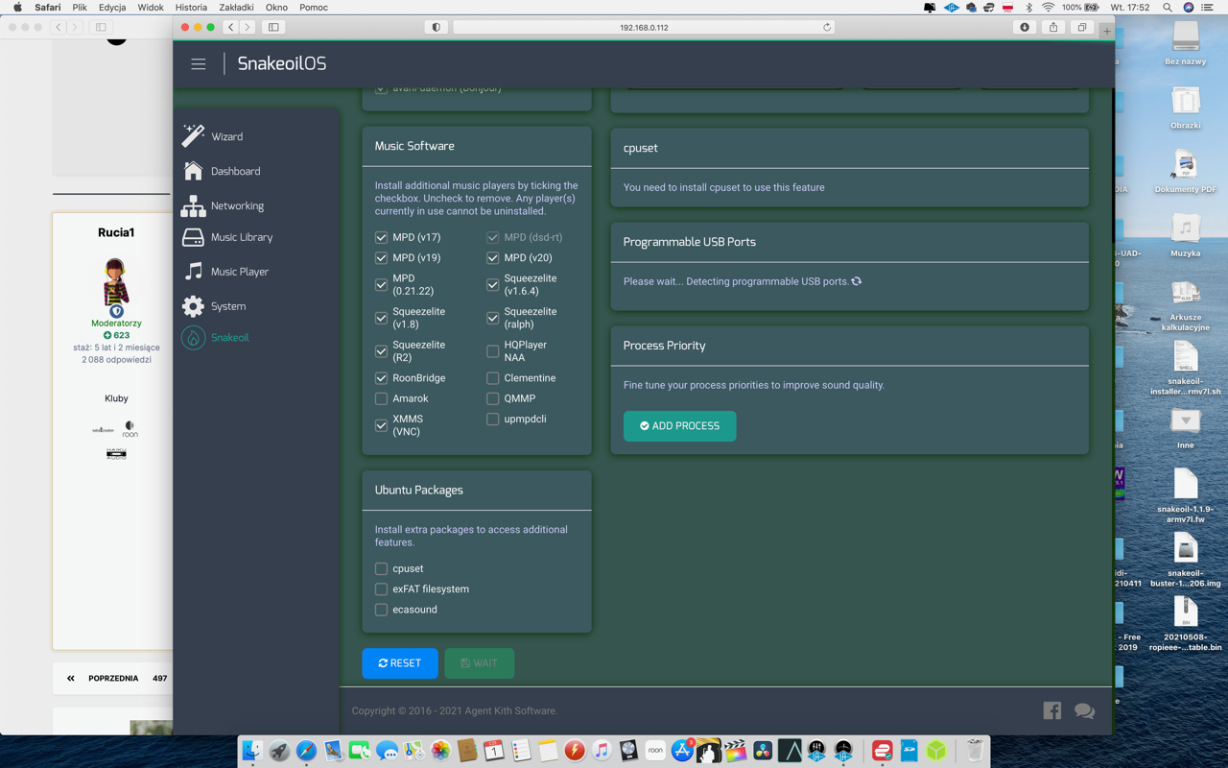This screenshot has width=1228, height=768.
Task: Open the Historia menu
Action: point(191,7)
